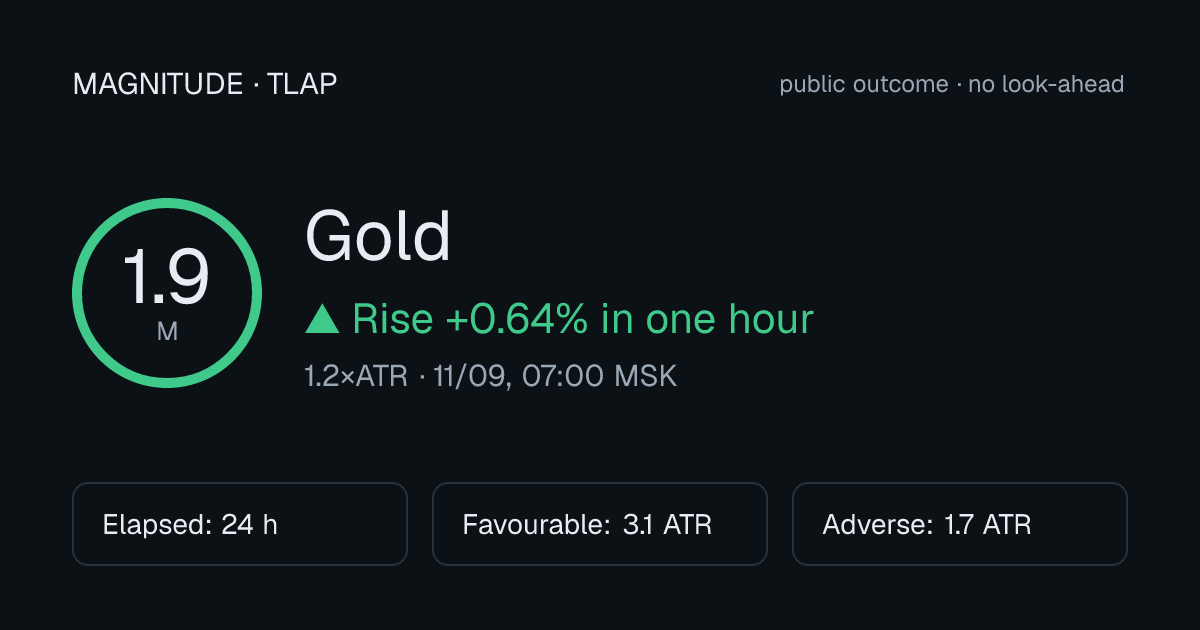This screenshot has width=1200, height=630.
Task: Click the TLAP header label
Action: [302, 84]
